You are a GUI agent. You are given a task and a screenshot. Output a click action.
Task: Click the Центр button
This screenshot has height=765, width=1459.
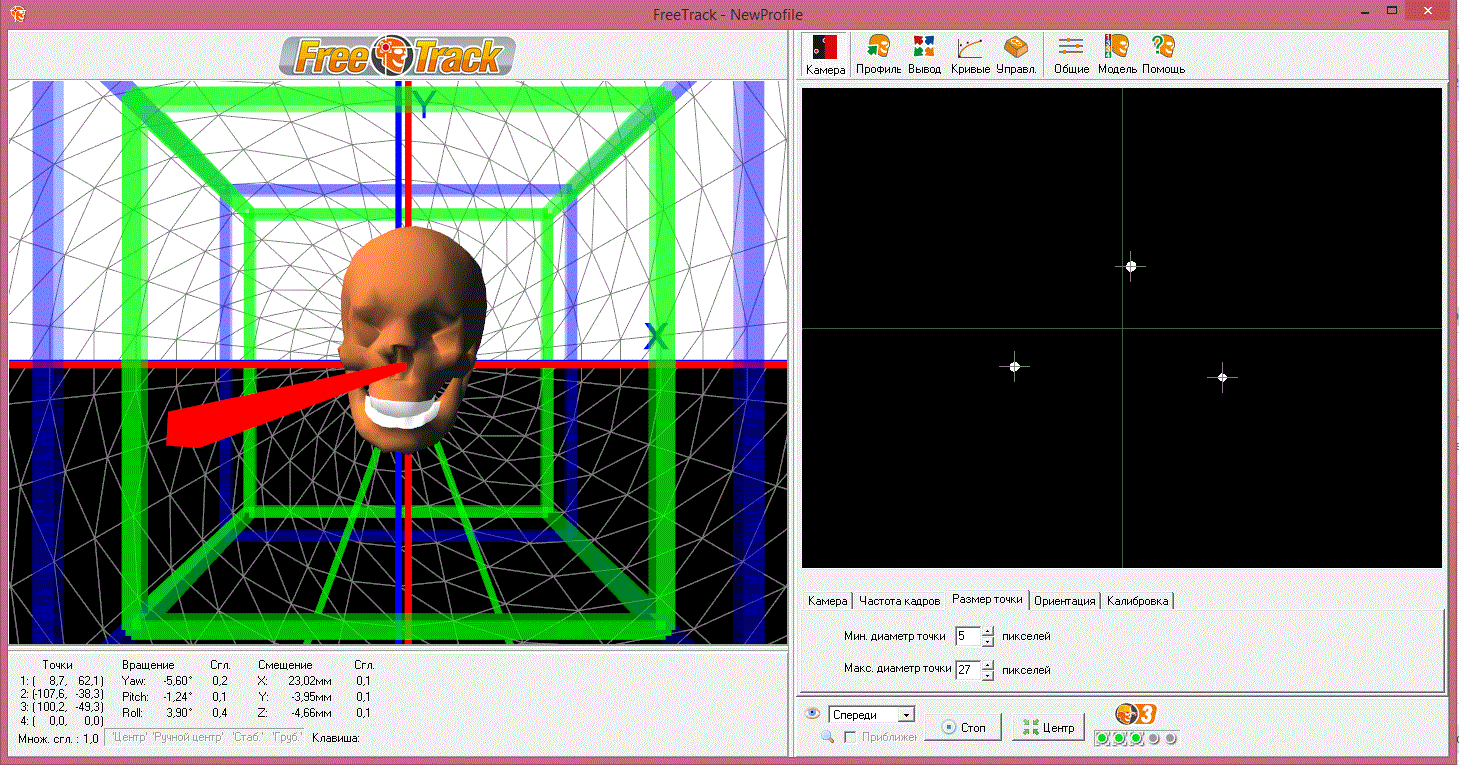coord(1048,727)
